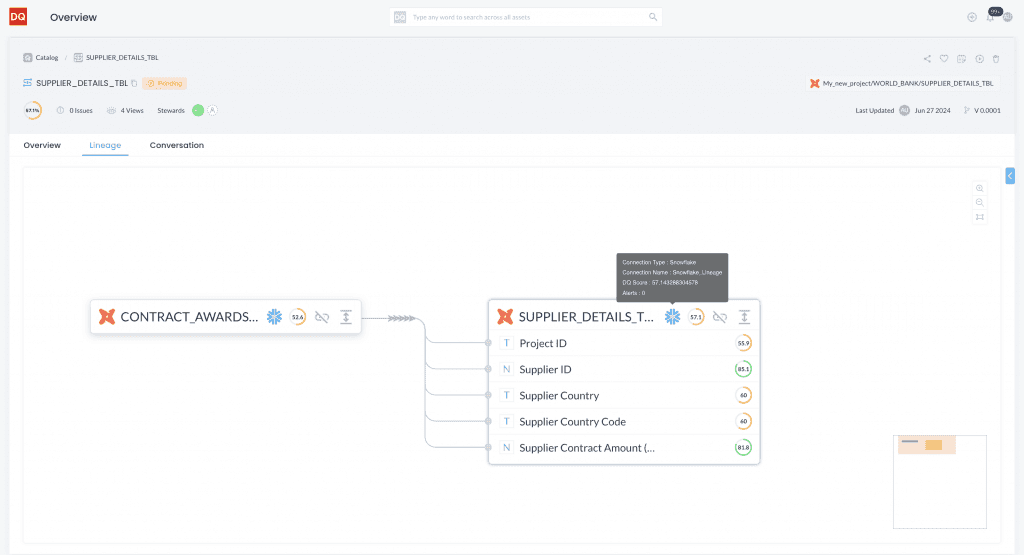Expand the right side panel arrow
The image size is (1024, 555).
[1010, 176]
